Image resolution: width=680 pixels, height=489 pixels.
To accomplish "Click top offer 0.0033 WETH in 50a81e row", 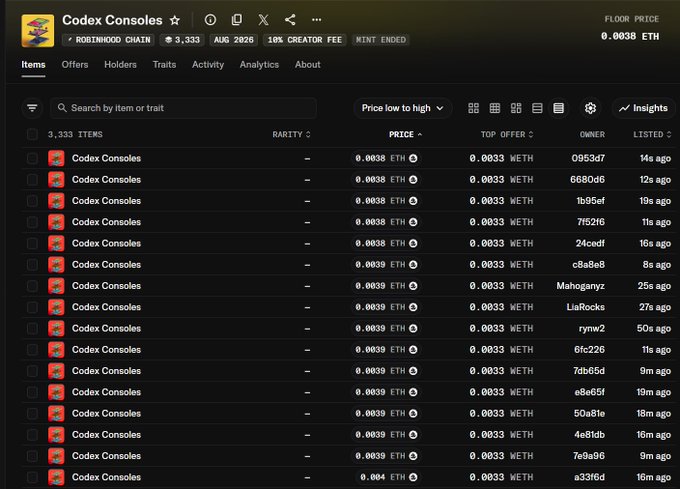I will tap(501, 413).
